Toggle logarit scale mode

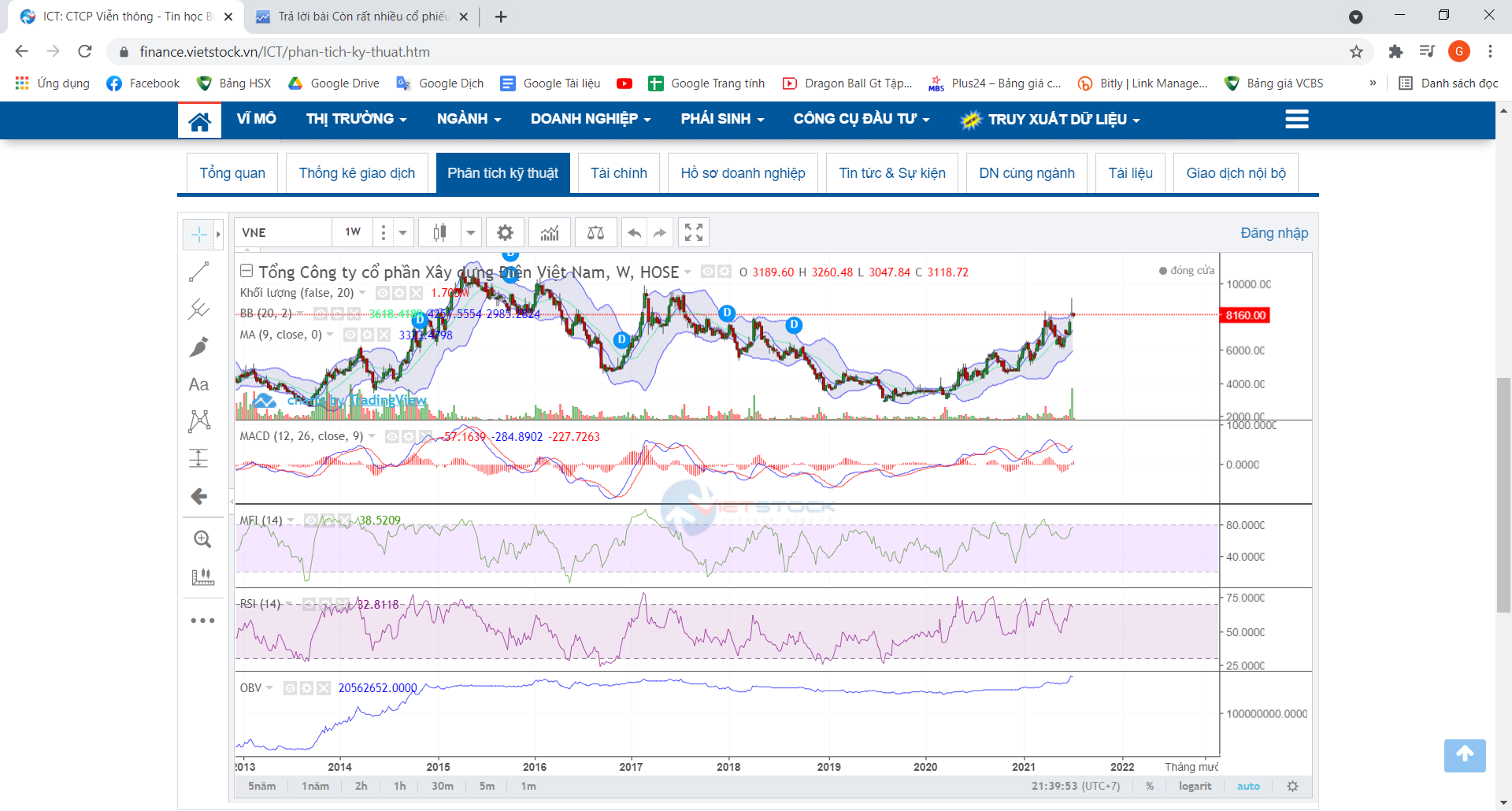pos(1195,786)
